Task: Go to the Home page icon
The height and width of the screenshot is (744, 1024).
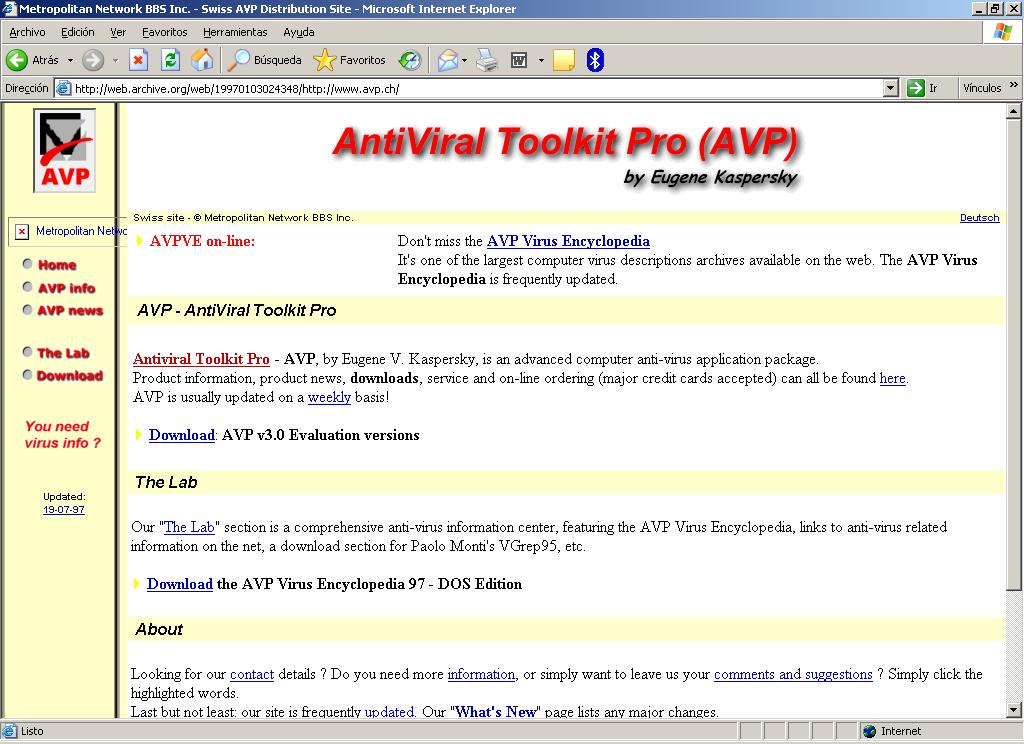Action: [202, 60]
